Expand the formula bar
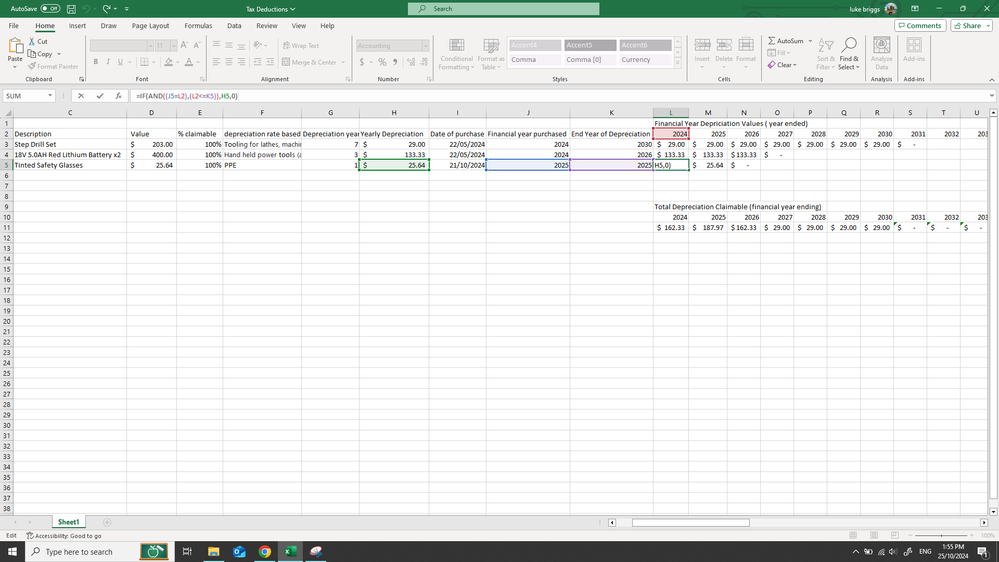999x562 pixels. point(992,96)
